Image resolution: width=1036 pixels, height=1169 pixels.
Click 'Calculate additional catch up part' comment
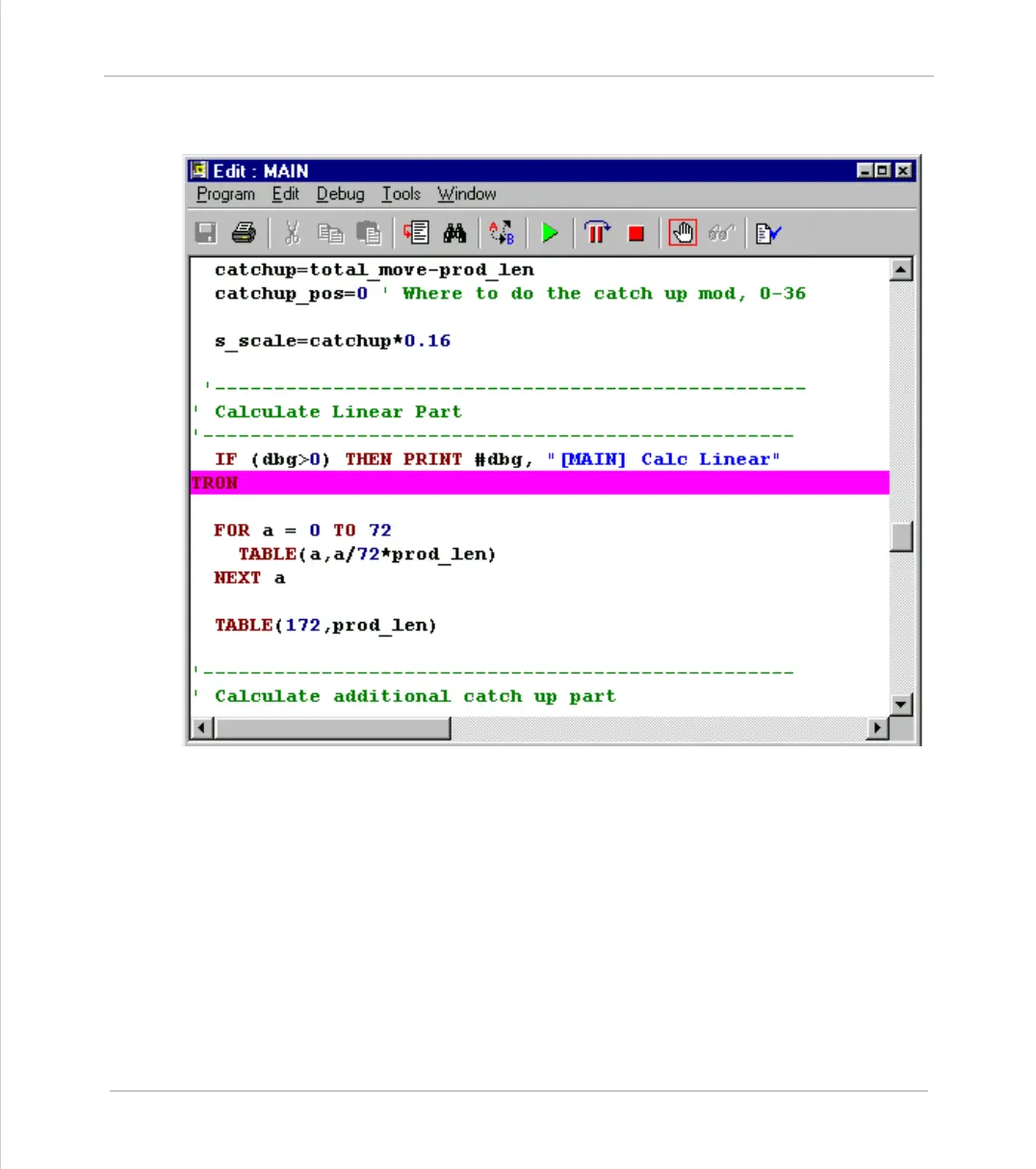[404, 696]
